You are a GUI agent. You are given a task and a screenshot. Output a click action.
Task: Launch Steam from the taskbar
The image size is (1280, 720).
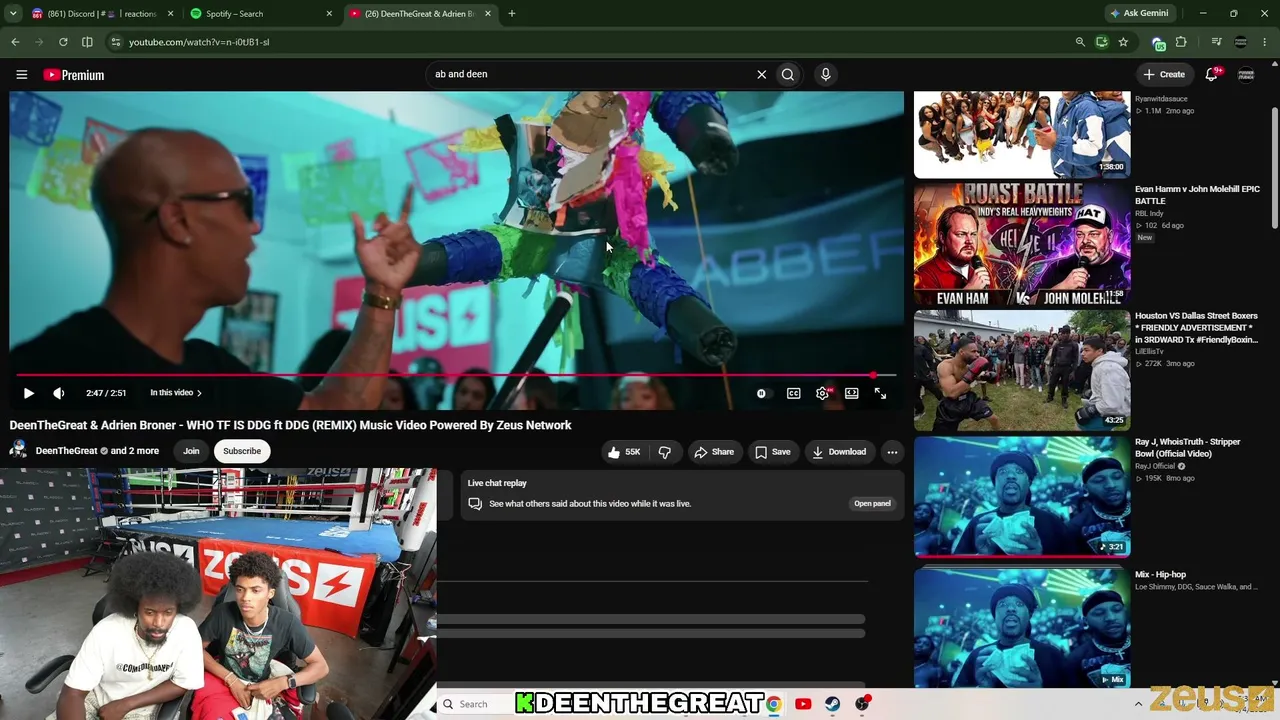point(832,704)
